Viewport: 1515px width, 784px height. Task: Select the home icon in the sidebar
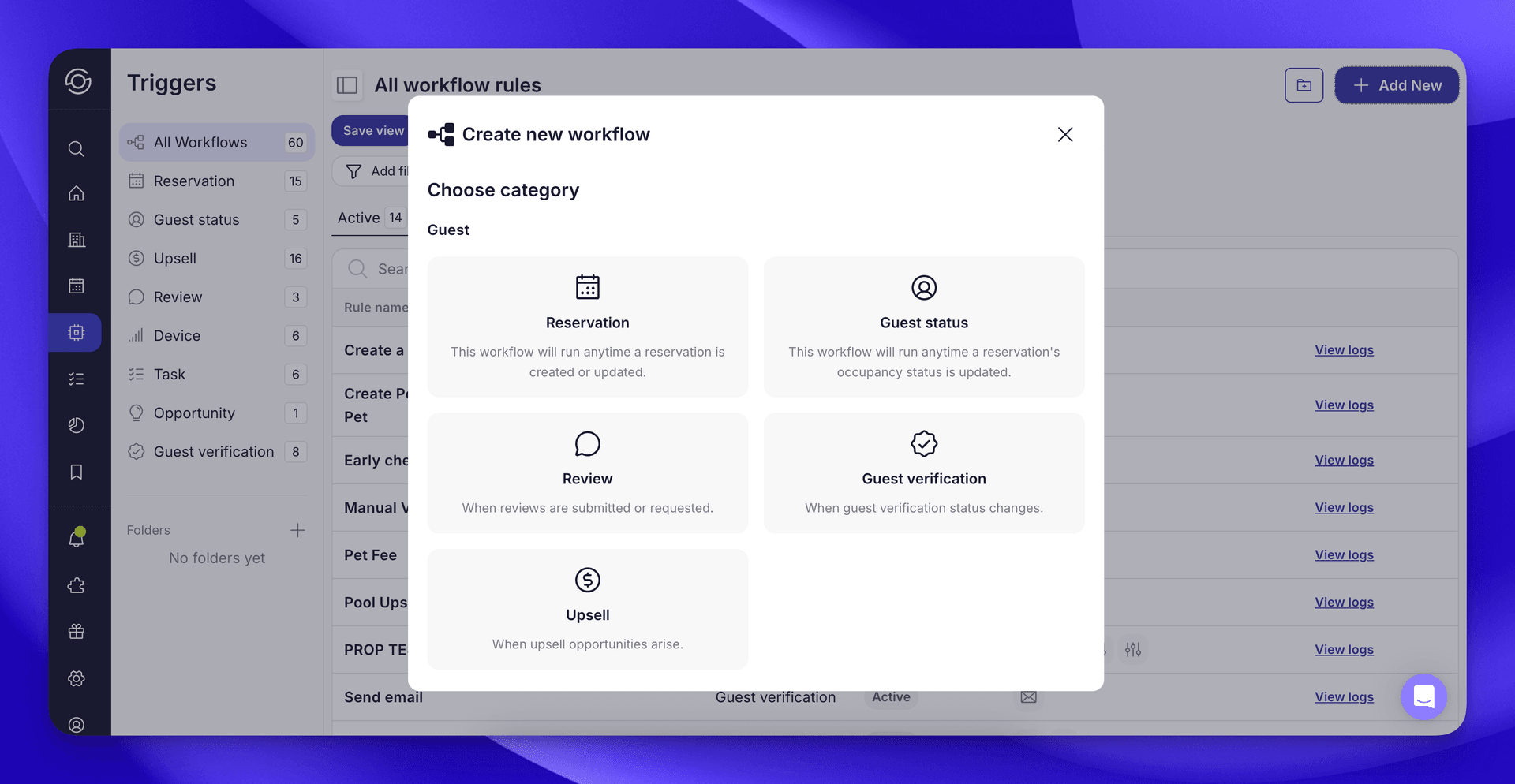coord(77,193)
